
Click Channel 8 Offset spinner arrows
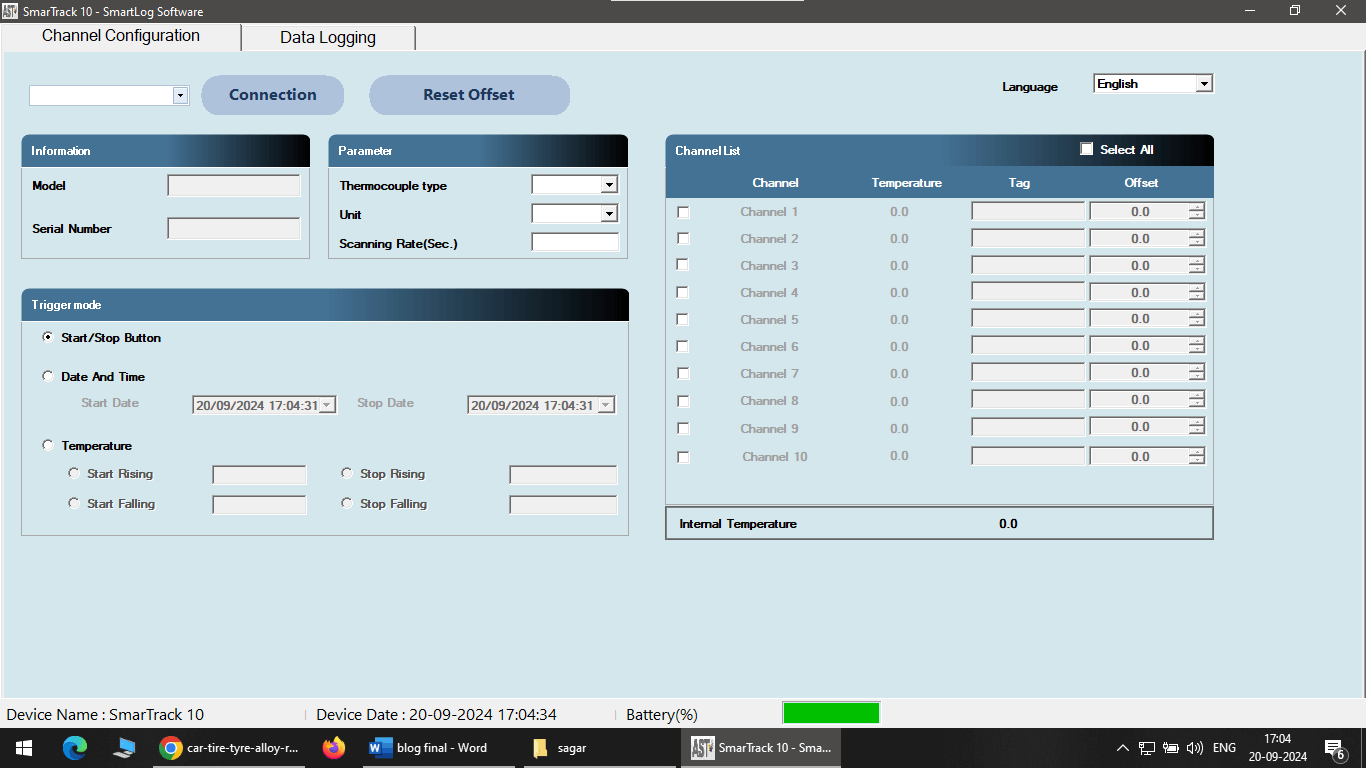pos(1197,400)
